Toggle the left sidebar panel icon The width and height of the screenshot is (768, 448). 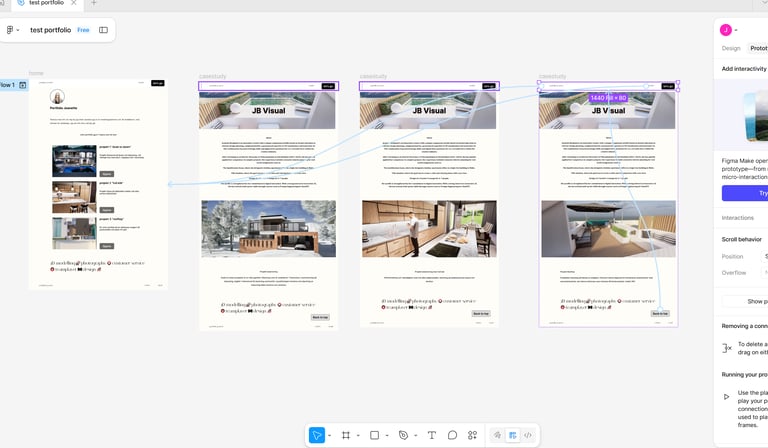103,30
